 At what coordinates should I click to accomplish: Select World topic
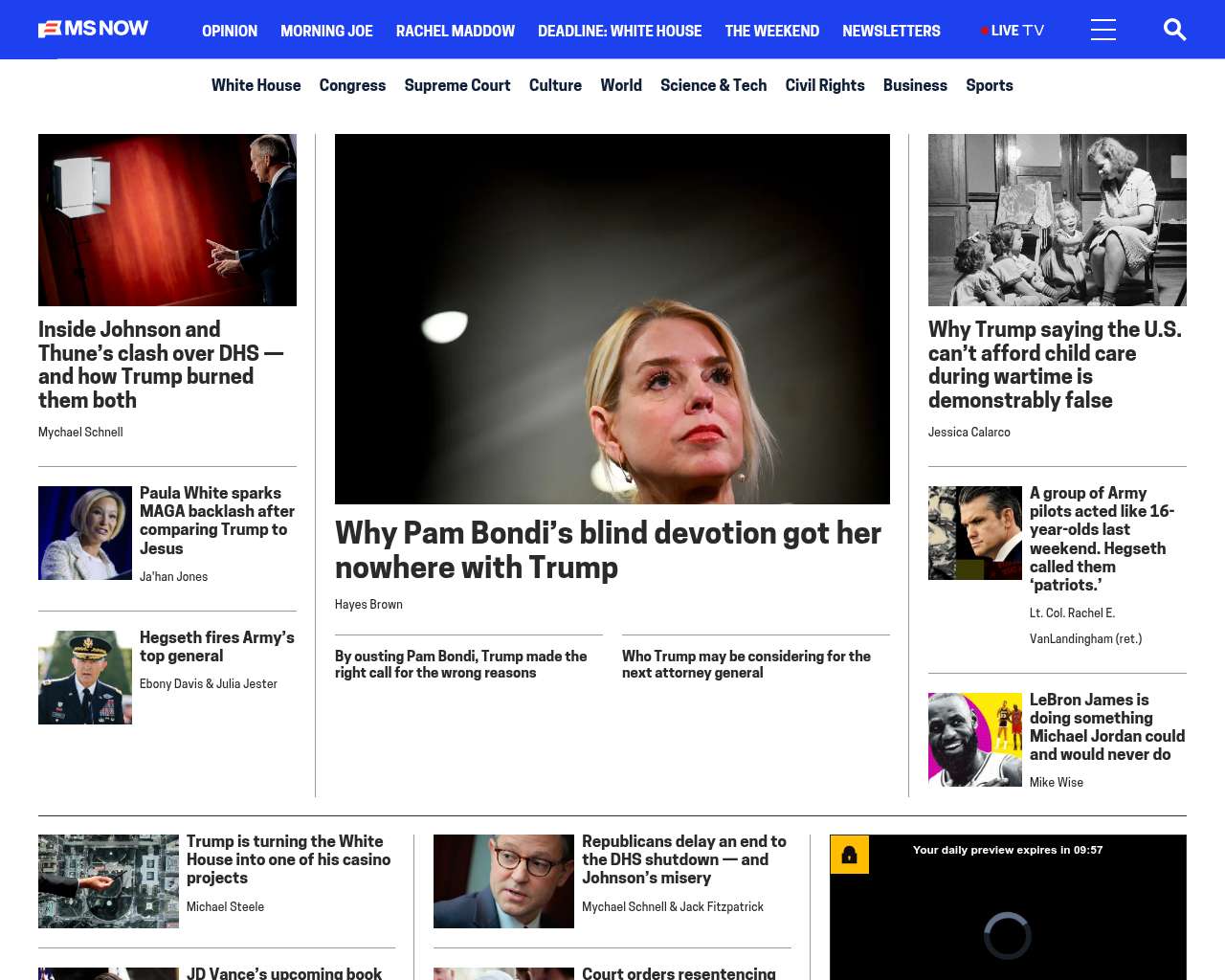pos(621,85)
